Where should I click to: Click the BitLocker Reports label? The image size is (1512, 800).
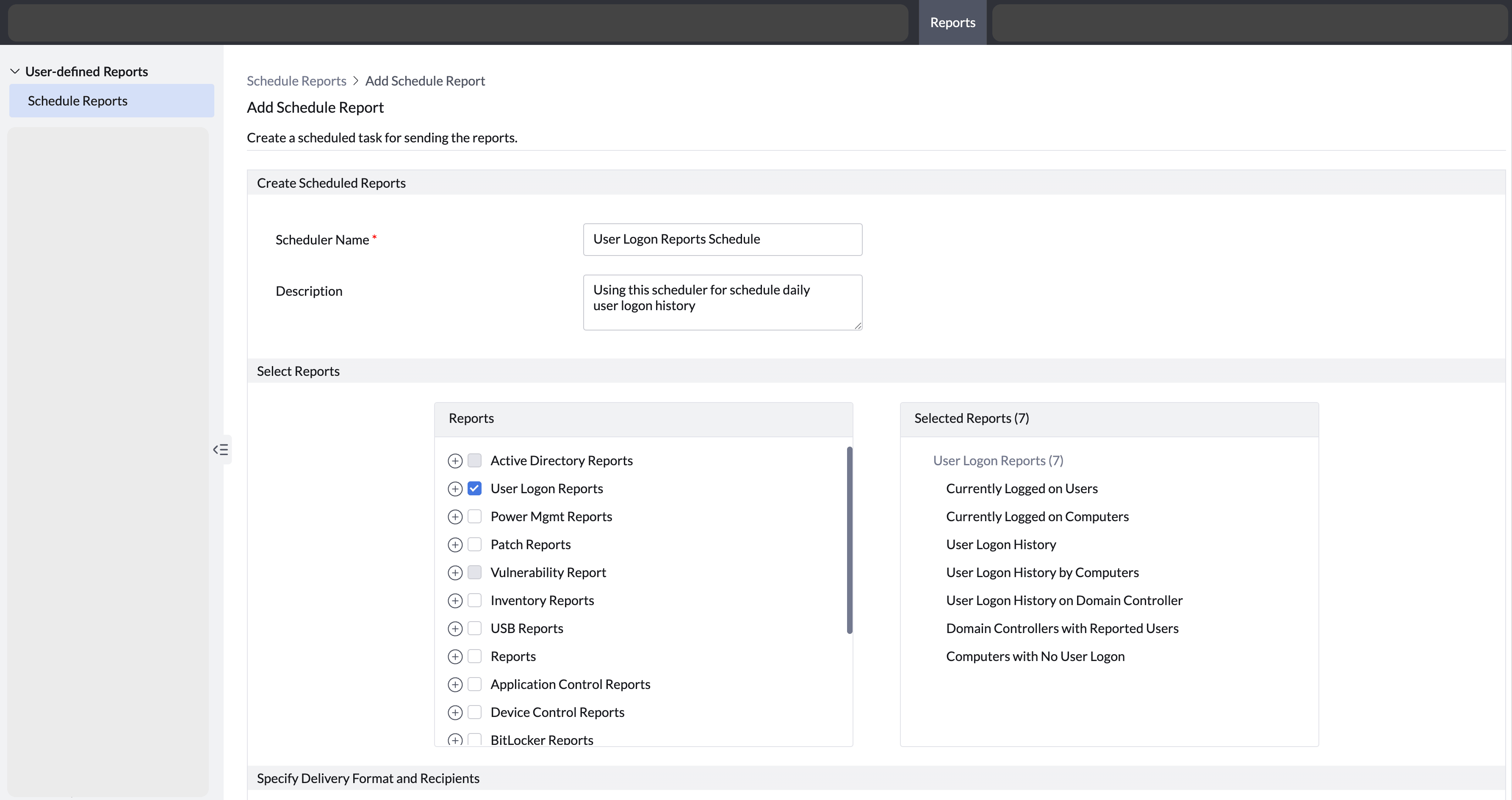pyautogui.click(x=542, y=739)
